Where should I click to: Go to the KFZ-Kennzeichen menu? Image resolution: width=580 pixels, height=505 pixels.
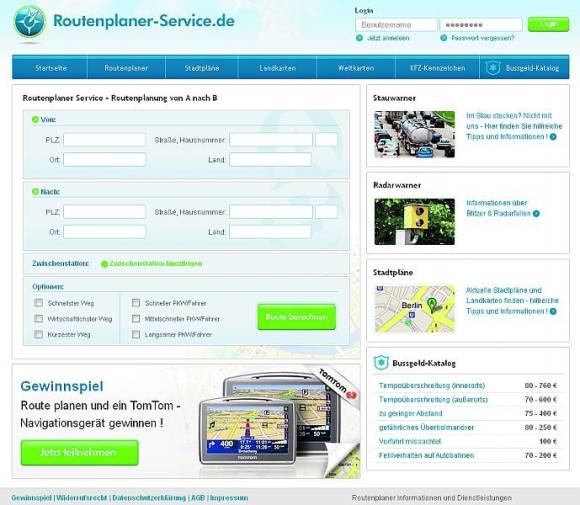[437, 68]
